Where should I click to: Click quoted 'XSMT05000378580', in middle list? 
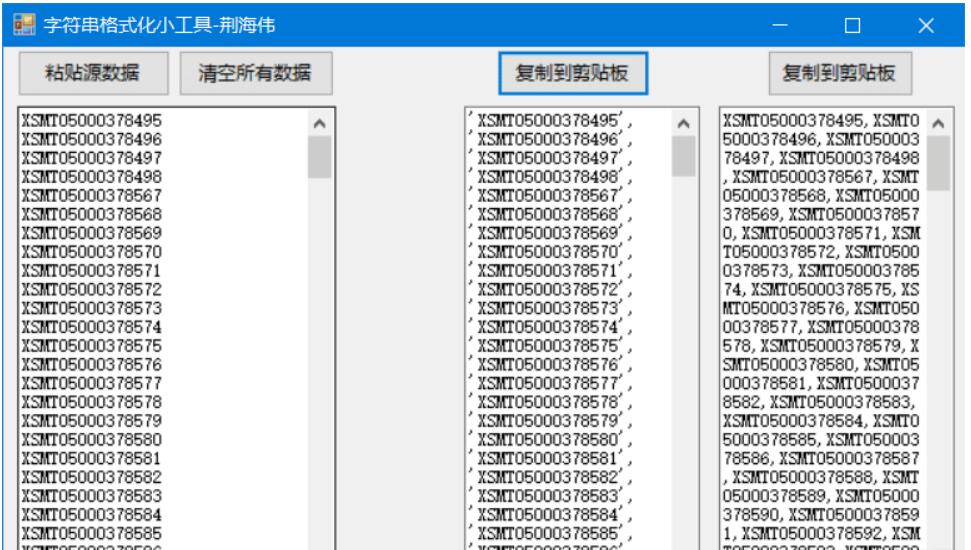tap(551, 440)
